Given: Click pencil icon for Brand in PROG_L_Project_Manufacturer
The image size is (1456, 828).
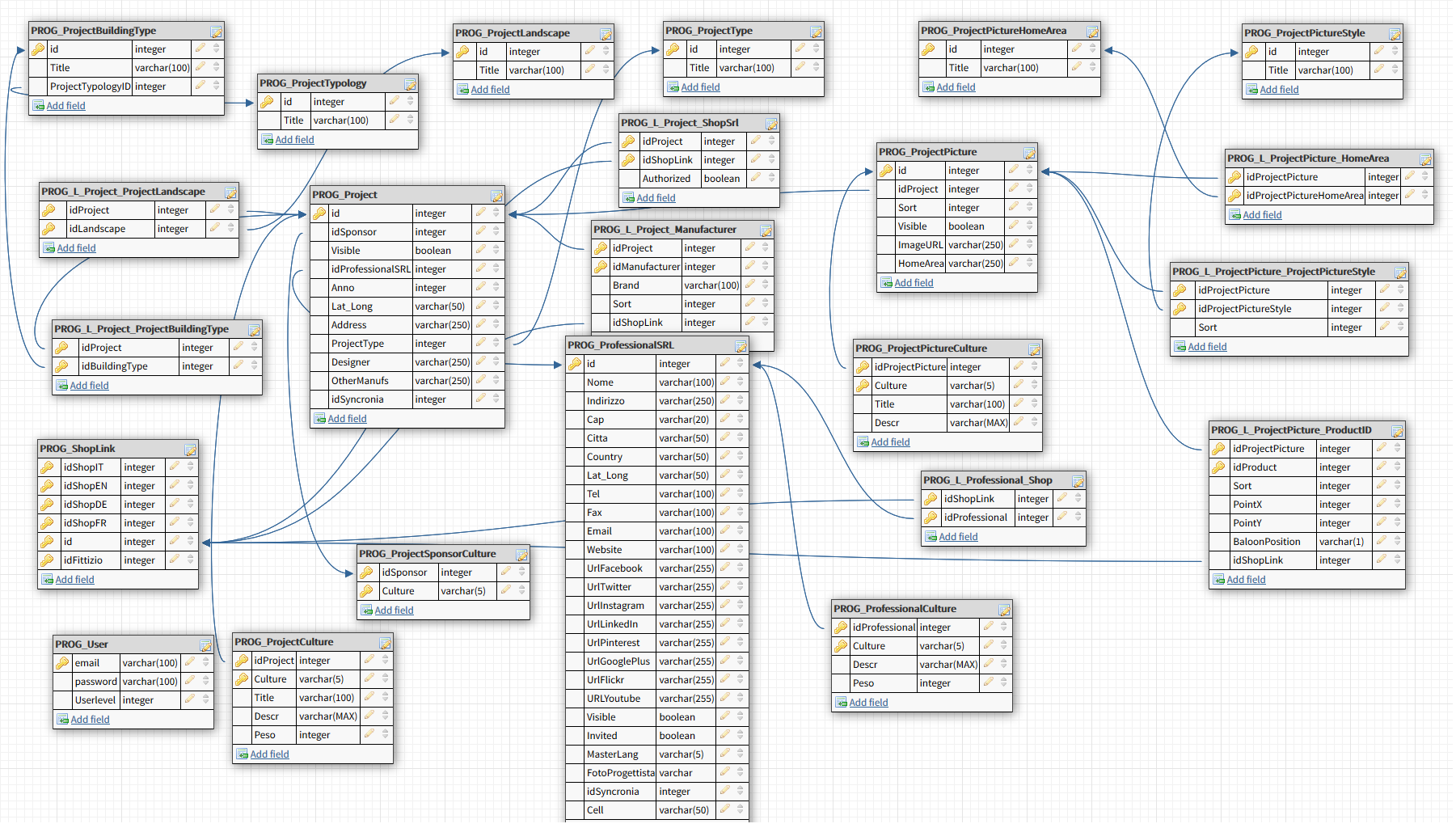Looking at the screenshot, I should (x=750, y=285).
